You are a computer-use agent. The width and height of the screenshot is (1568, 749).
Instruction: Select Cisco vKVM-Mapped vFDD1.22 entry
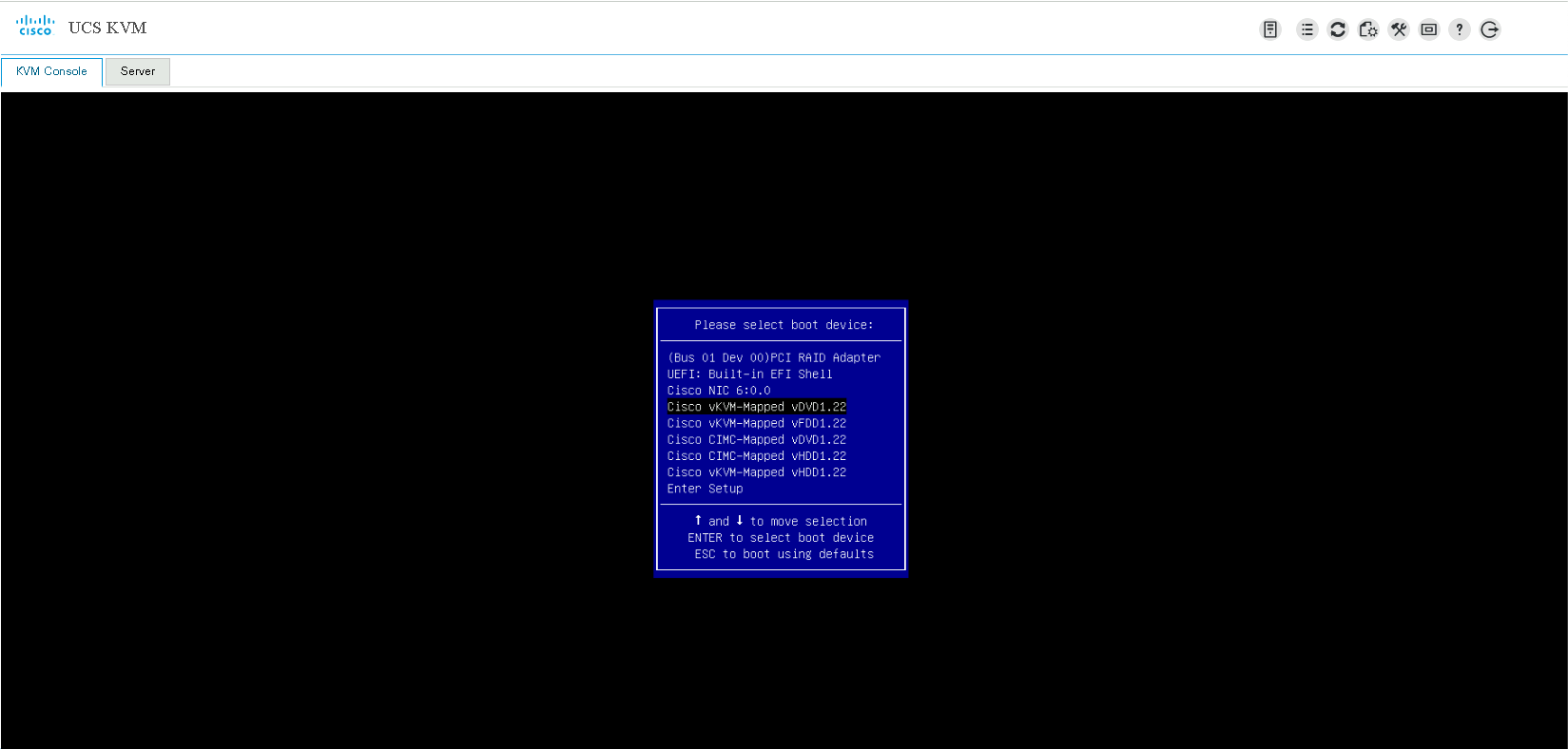756,423
